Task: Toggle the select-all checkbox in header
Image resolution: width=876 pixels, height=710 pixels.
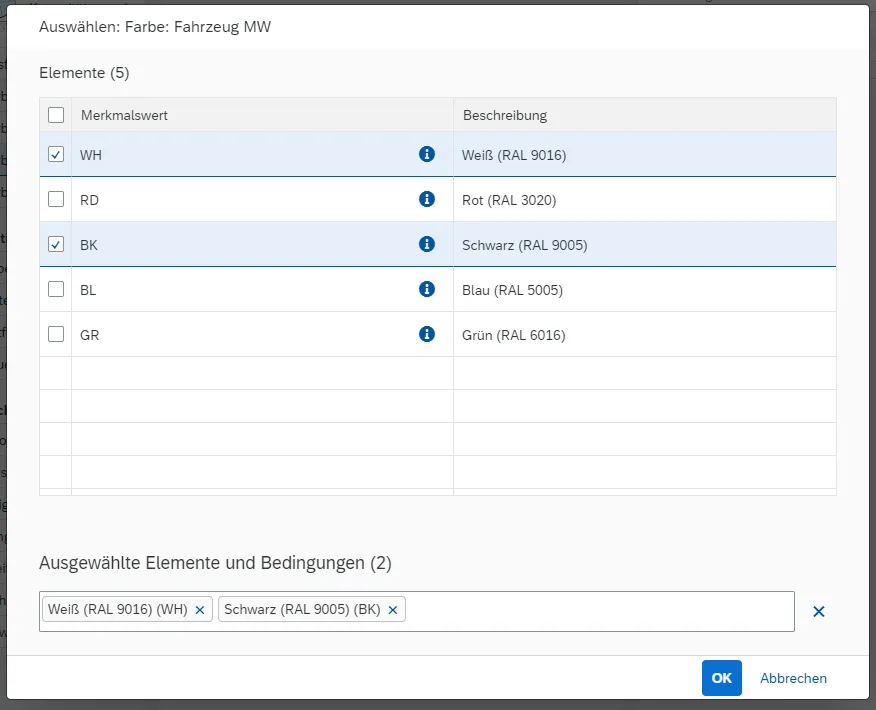Action: (x=56, y=115)
